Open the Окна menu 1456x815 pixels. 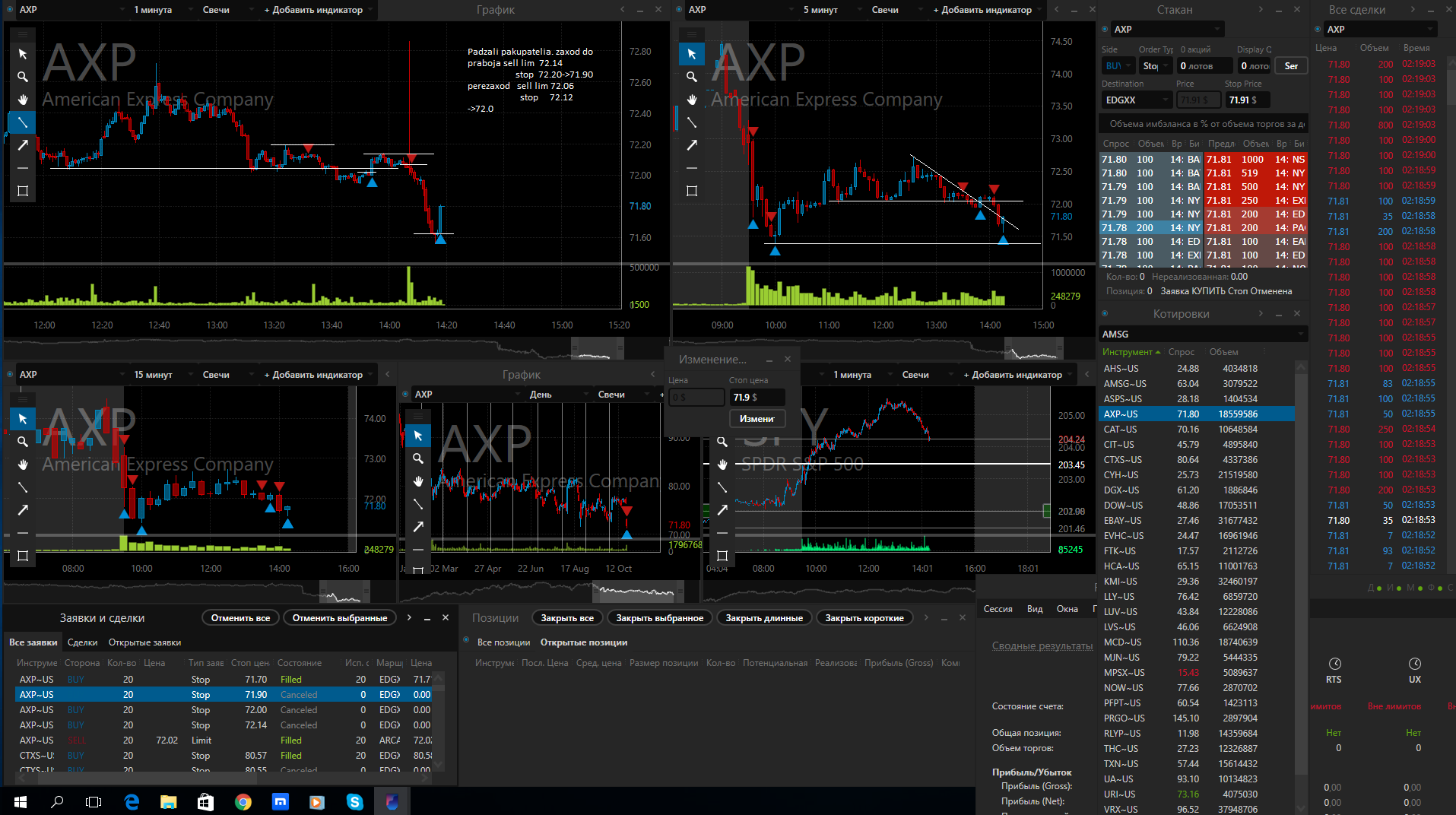(x=1067, y=609)
